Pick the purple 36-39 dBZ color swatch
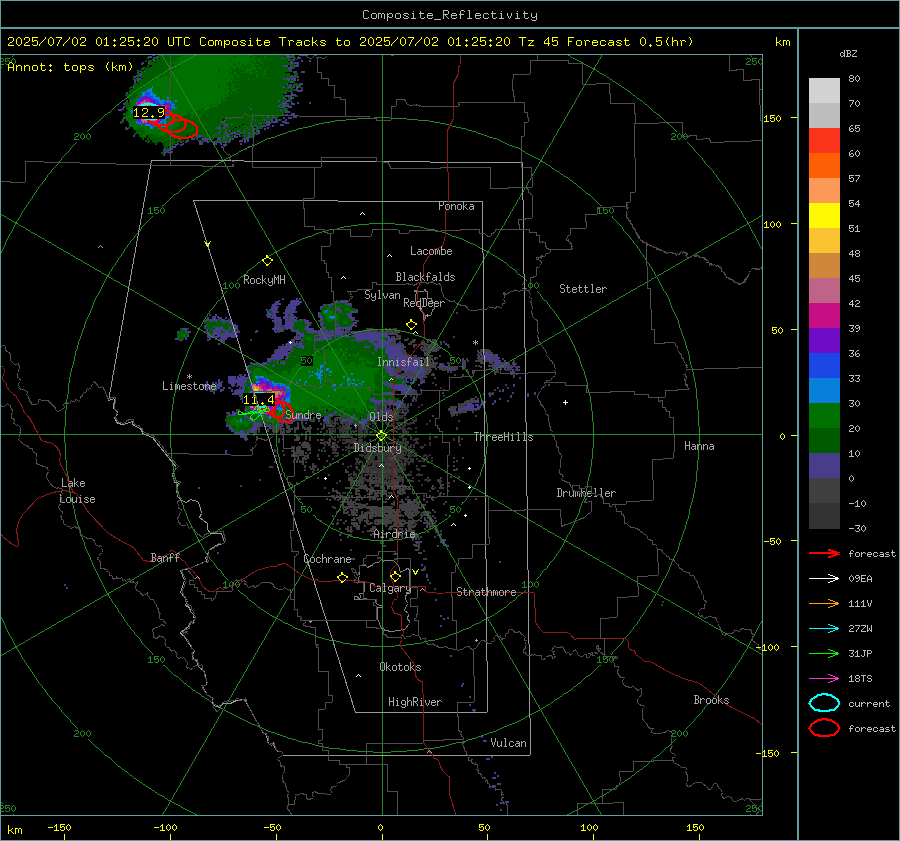The height and width of the screenshot is (841, 900). 824,341
